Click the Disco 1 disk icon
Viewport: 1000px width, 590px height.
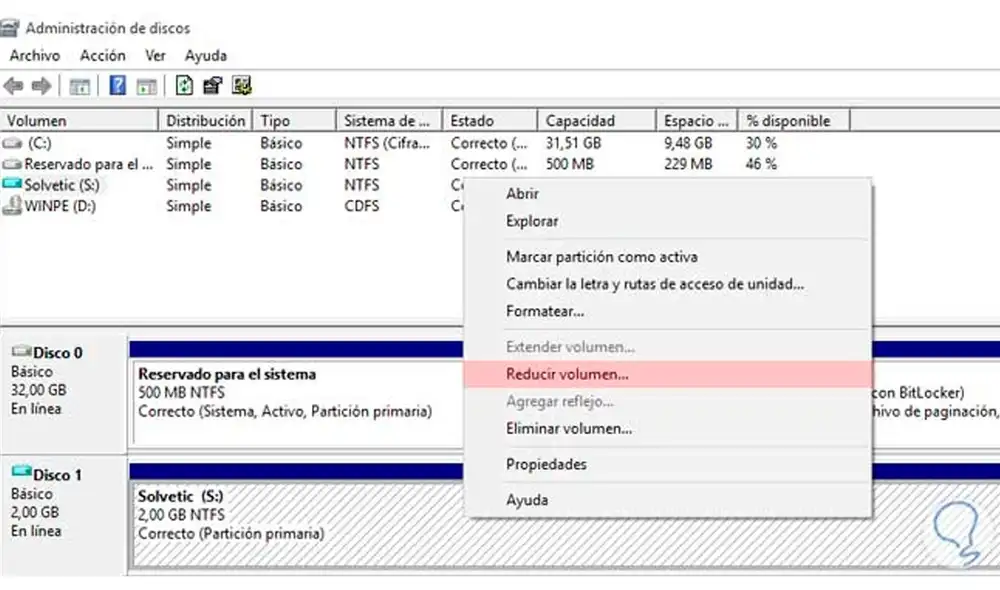[x=22, y=474]
